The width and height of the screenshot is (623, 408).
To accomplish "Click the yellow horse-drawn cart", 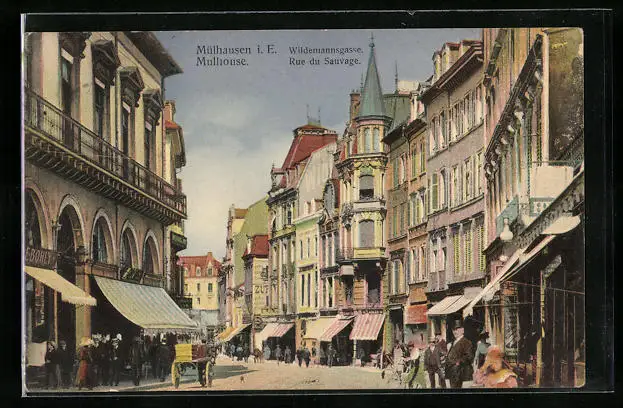I will pos(192,363).
